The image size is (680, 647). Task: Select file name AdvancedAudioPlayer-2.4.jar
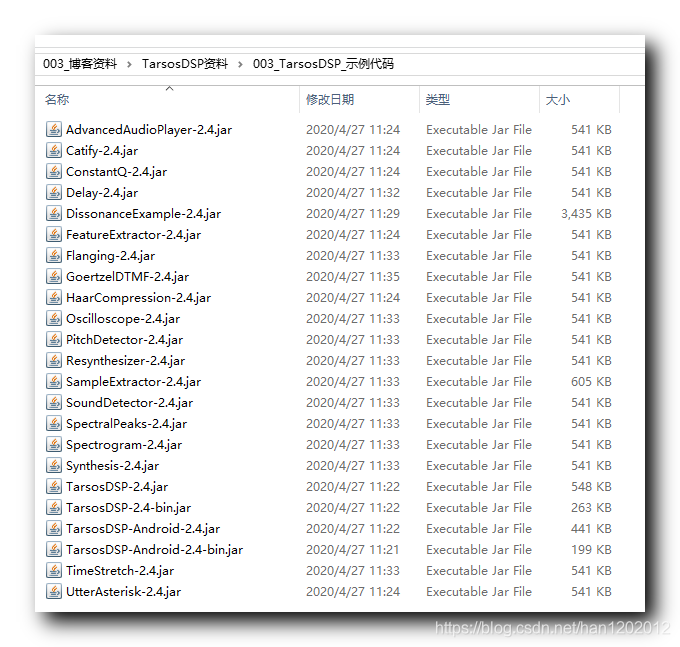point(149,130)
